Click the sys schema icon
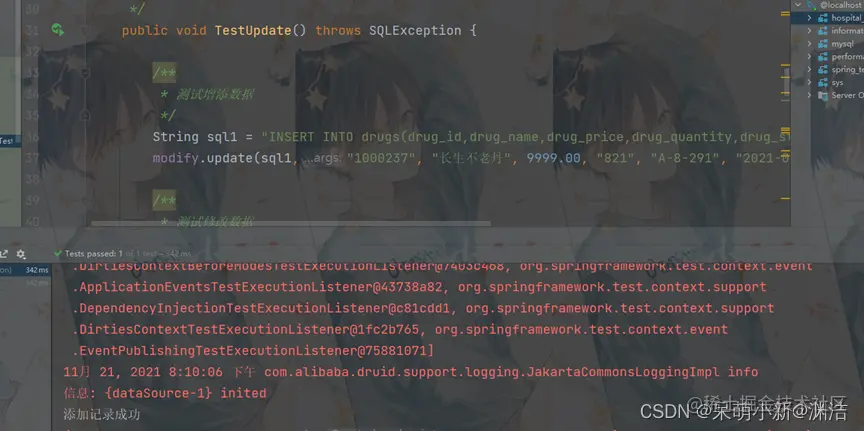The image size is (864, 431). pos(823,83)
